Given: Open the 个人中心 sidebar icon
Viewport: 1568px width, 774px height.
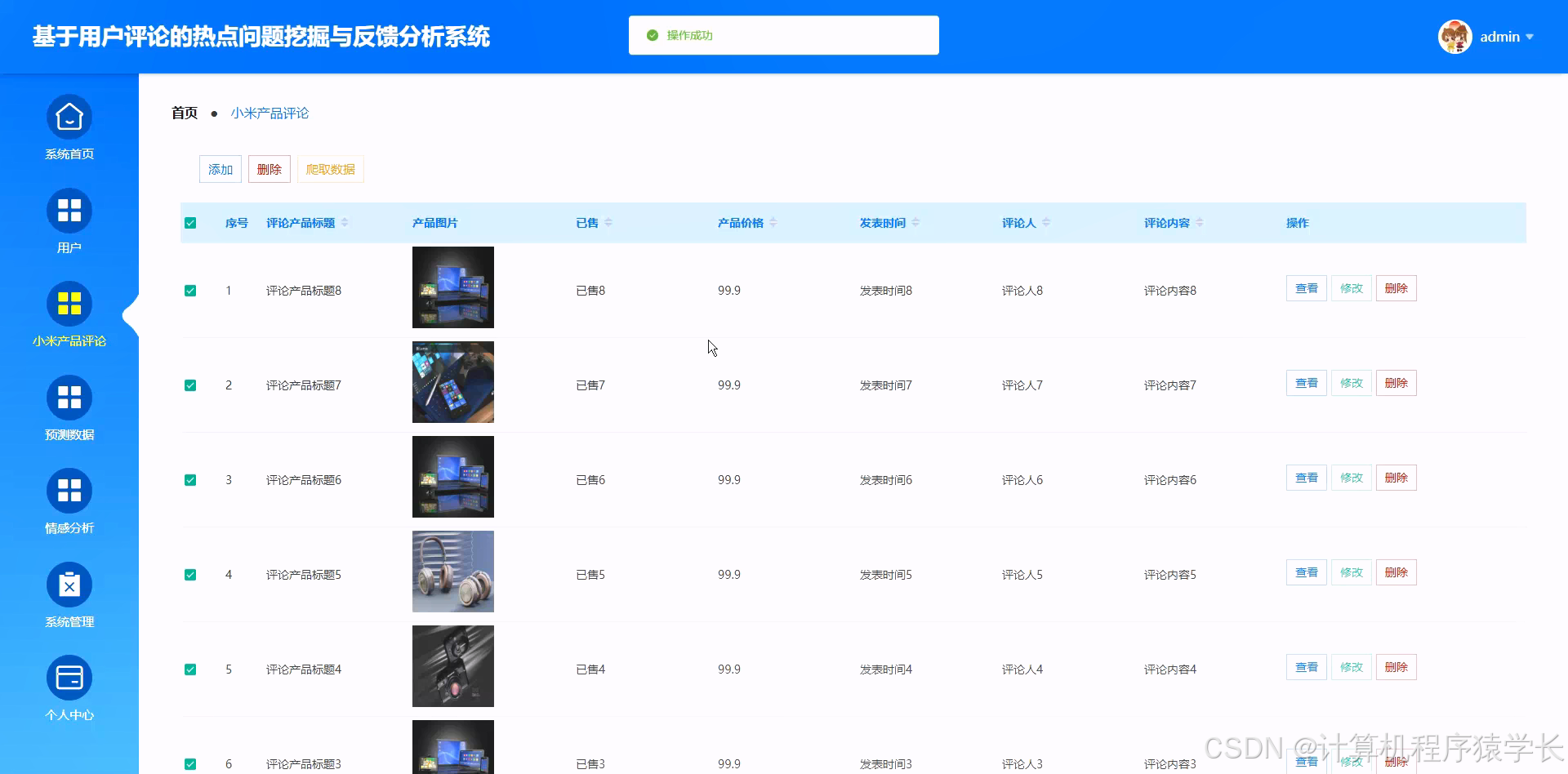Looking at the screenshot, I should [69, 677].
